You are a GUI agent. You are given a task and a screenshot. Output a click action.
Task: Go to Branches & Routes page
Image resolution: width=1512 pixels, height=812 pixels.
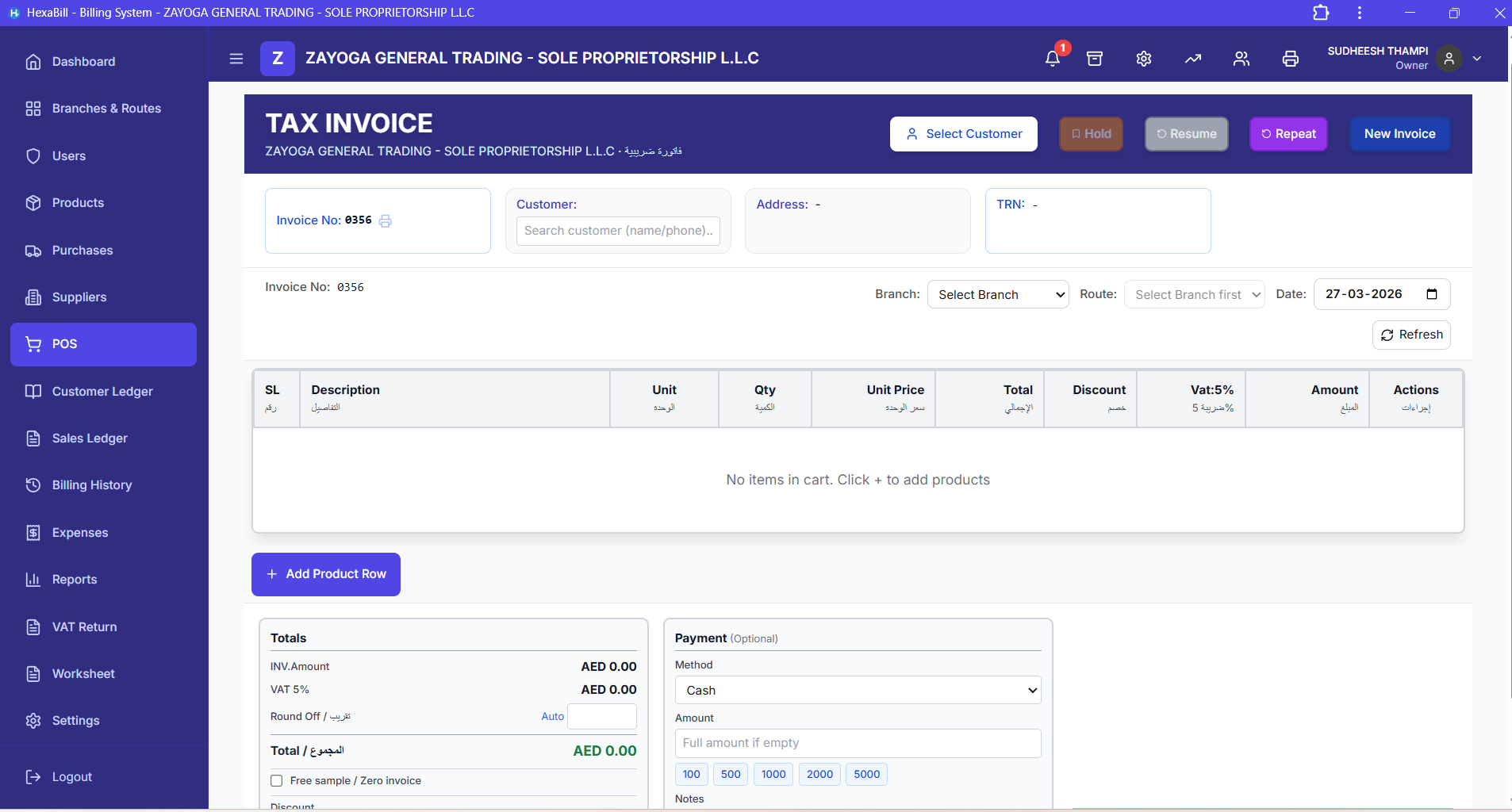103,109
